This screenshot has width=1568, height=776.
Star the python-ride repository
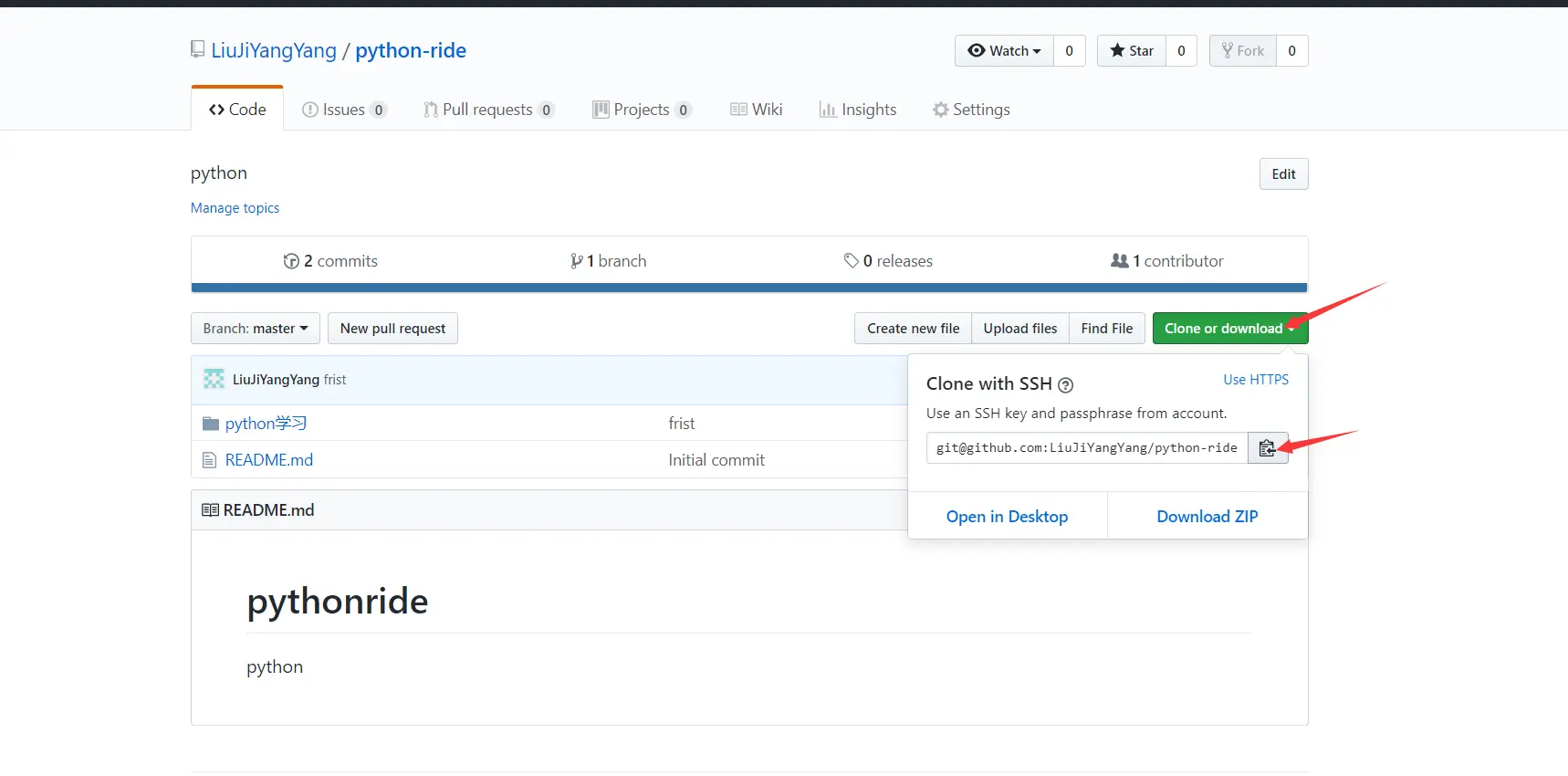[x=1132, y=51]
